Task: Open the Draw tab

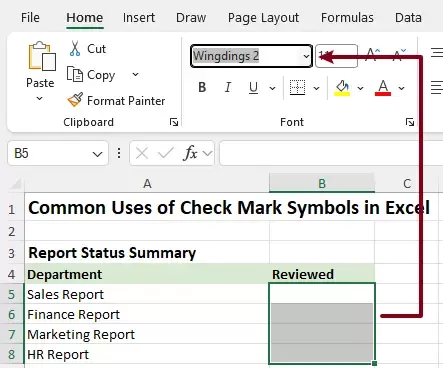Action: (x=191, y=18)
